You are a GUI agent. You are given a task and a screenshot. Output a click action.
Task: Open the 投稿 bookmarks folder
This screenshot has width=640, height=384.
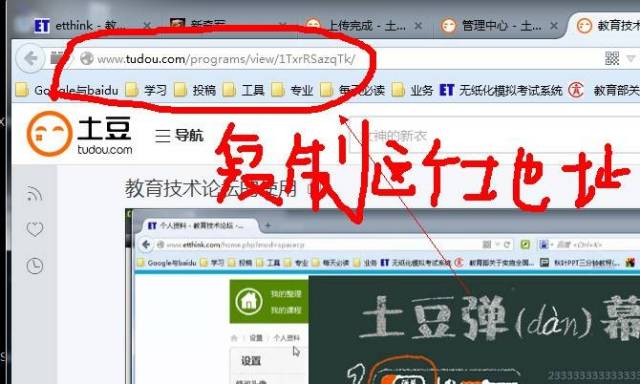pos(195,90)
